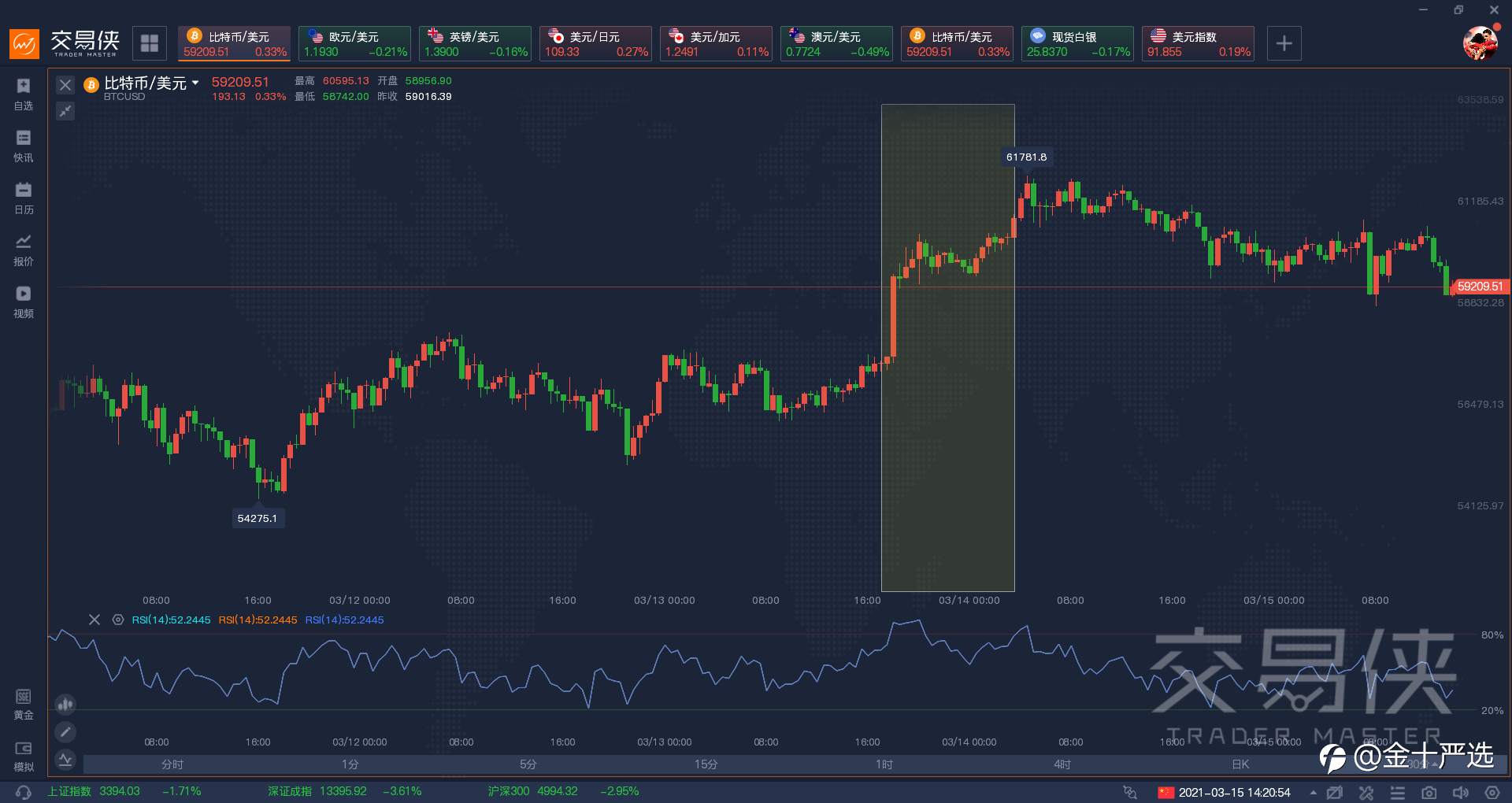Click the 最高 60595.13 value

(x=346, y=81)
